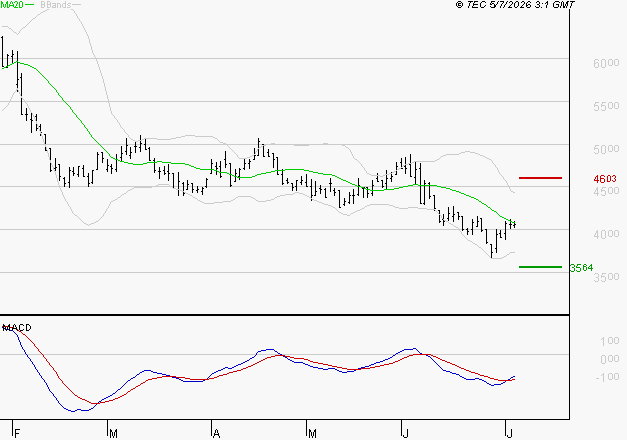Click the red 4603 price label
The height and width of the screenshot is (440, 627).
click(x=605, y=179)
